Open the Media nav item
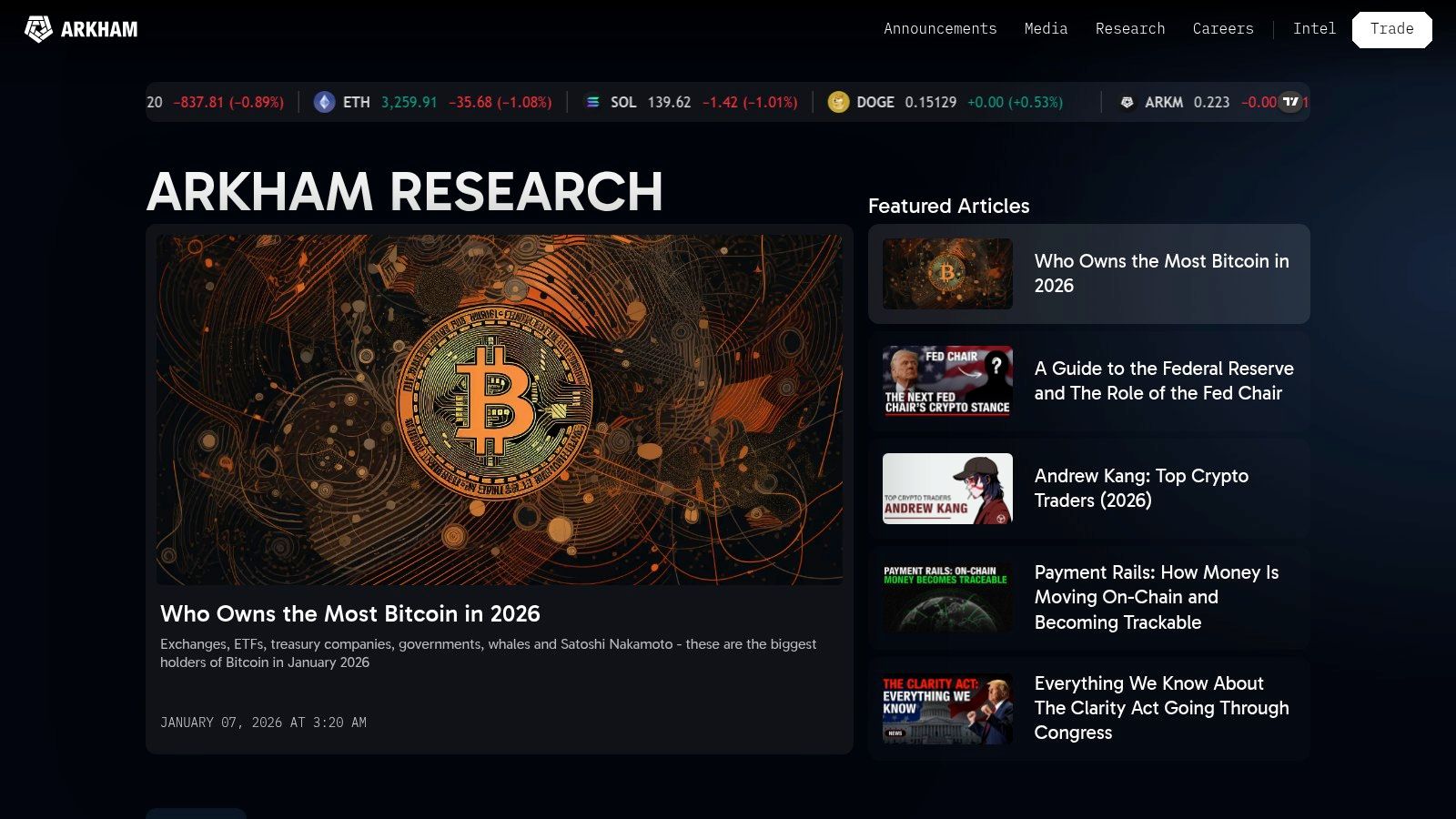Screen dimensions: 1456x819 [1046, 29]
